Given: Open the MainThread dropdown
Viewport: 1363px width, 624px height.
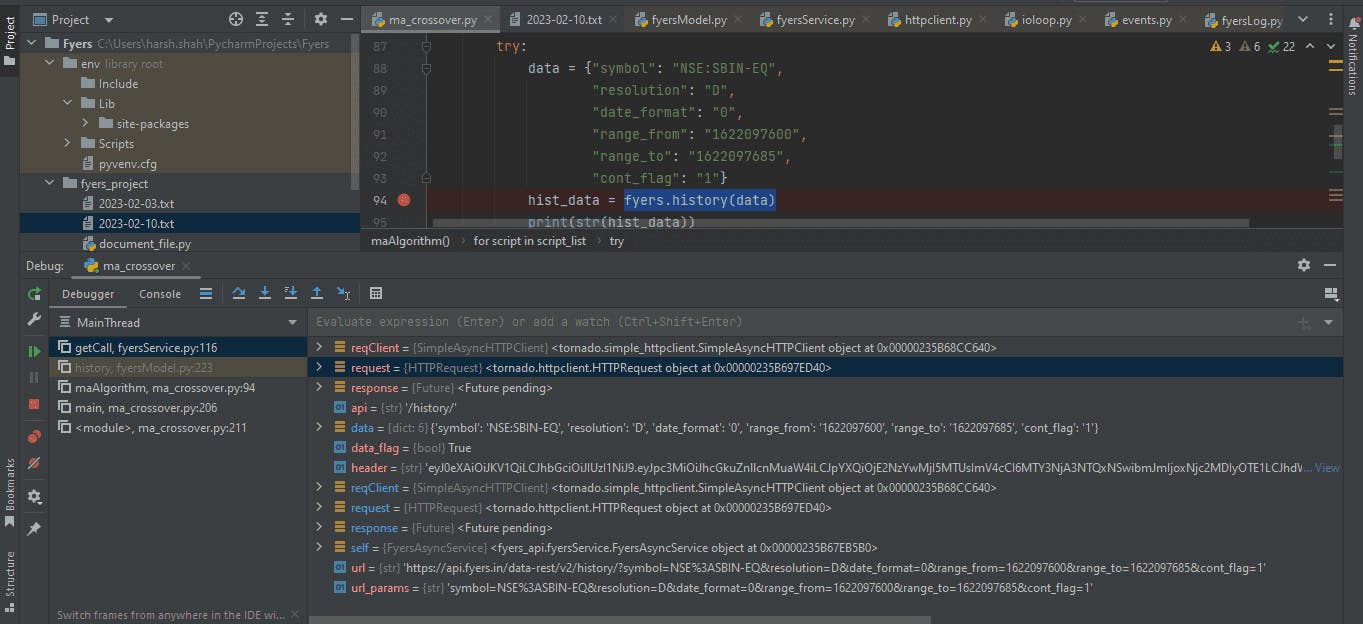Looking at the screenshot, I should (293, 322).
